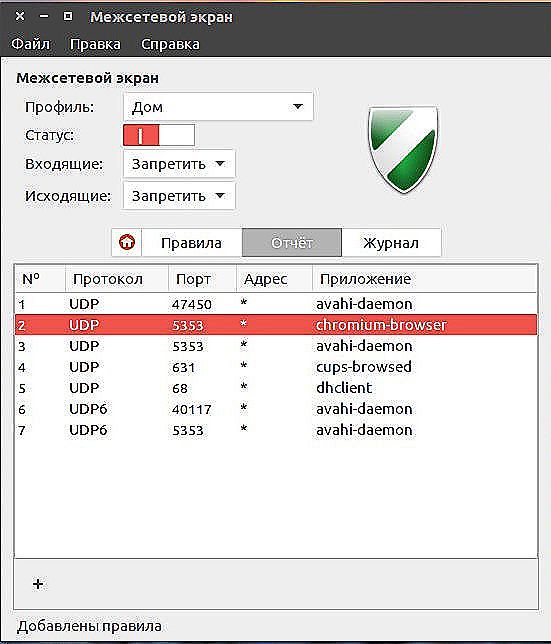Viewport: 551px width, 644px height.
Task: Open the Правка menu
Action: (95, 44)
